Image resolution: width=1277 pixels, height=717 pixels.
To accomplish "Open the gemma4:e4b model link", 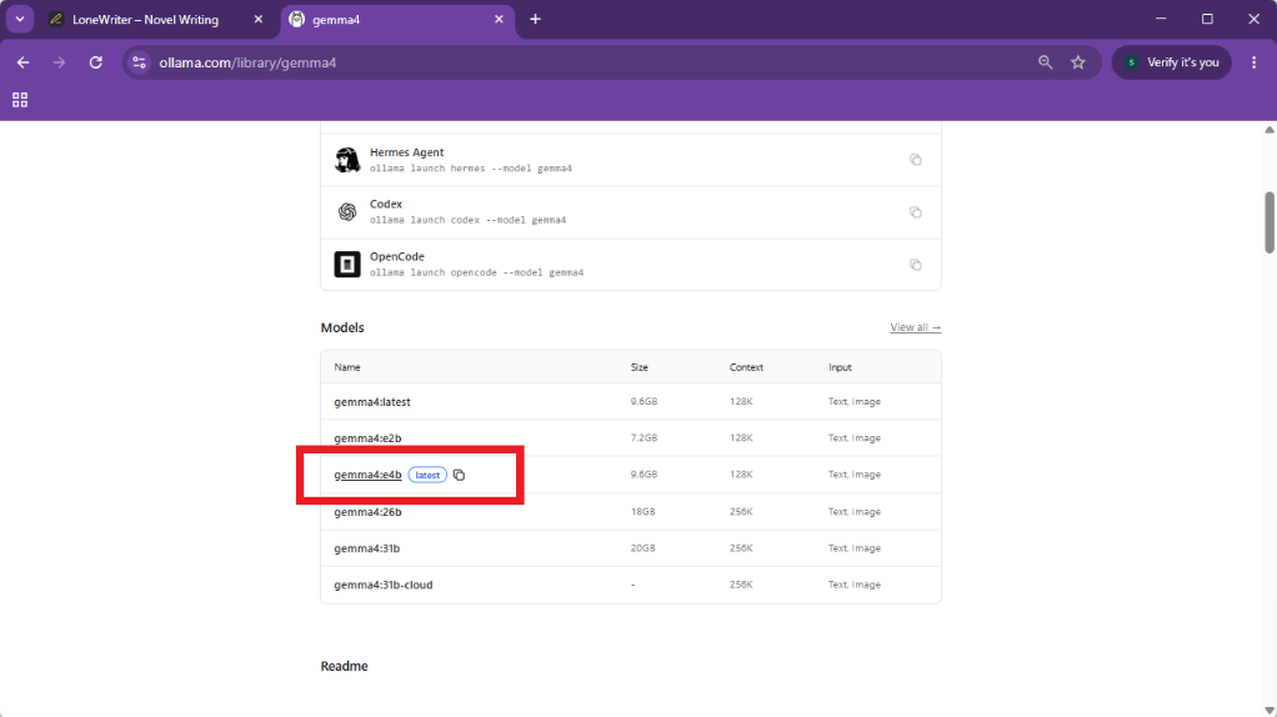I will tap(368, 475).
